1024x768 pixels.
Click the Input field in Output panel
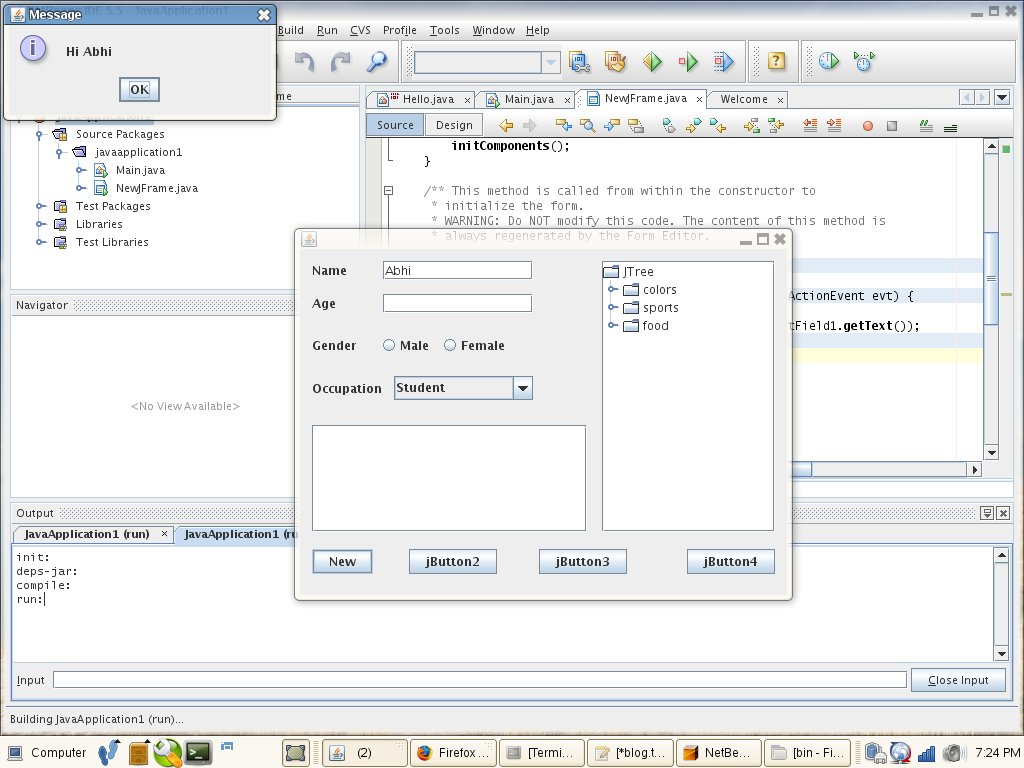click(480, 680)
